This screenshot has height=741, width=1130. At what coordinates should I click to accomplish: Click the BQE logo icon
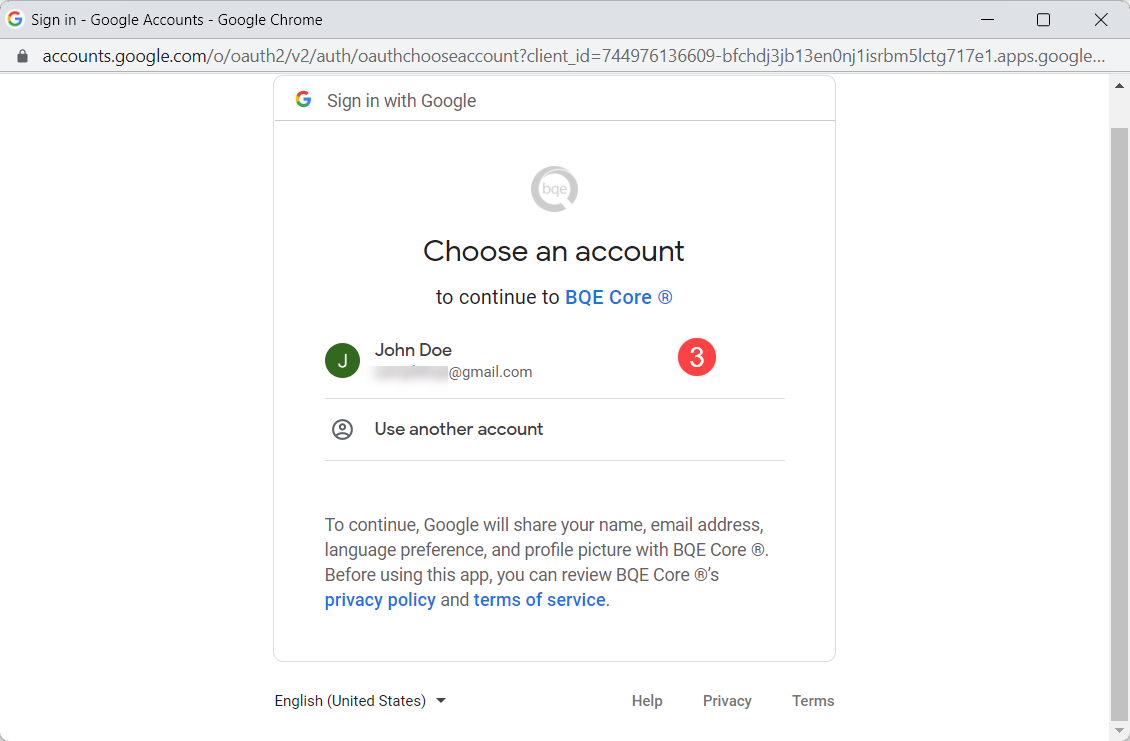tap(554, 189)
